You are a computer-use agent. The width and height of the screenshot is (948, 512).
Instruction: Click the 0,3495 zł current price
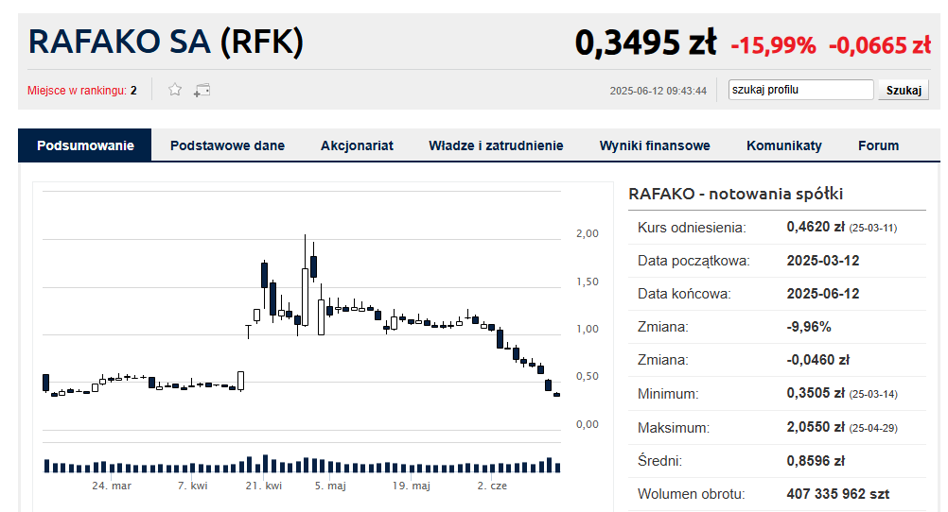(645, 43)
